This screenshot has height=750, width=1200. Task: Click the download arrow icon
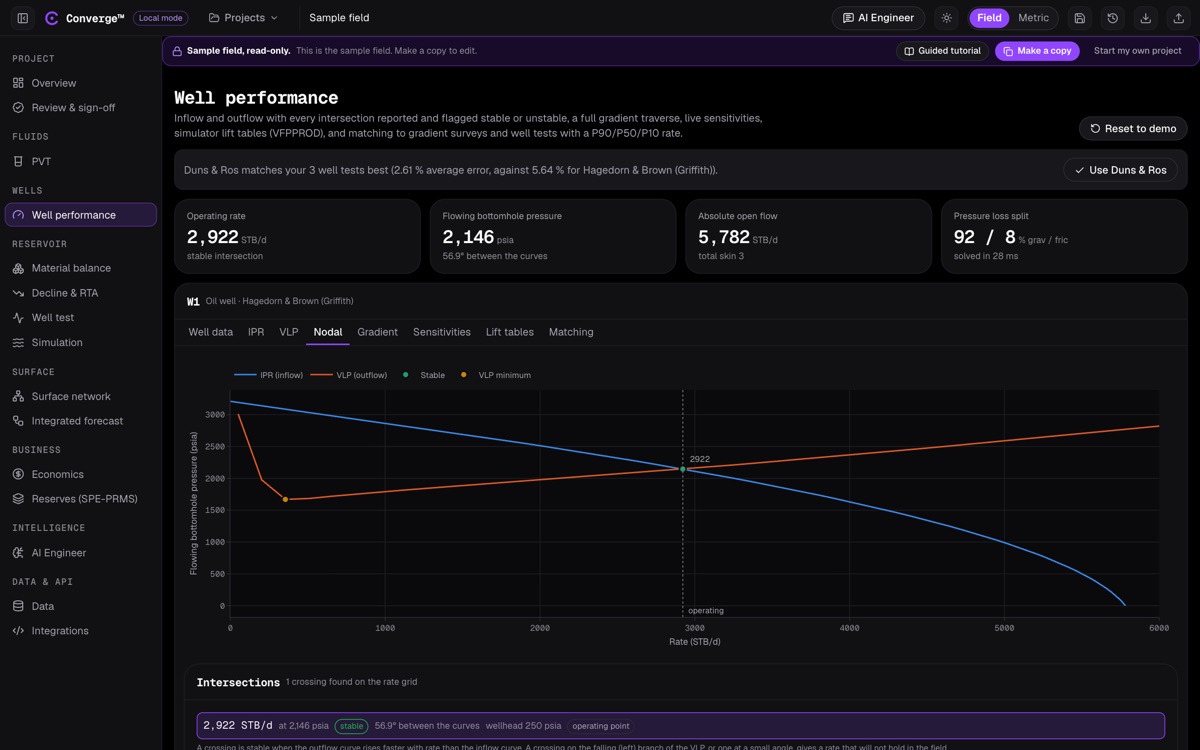(x=1145, y=18)
